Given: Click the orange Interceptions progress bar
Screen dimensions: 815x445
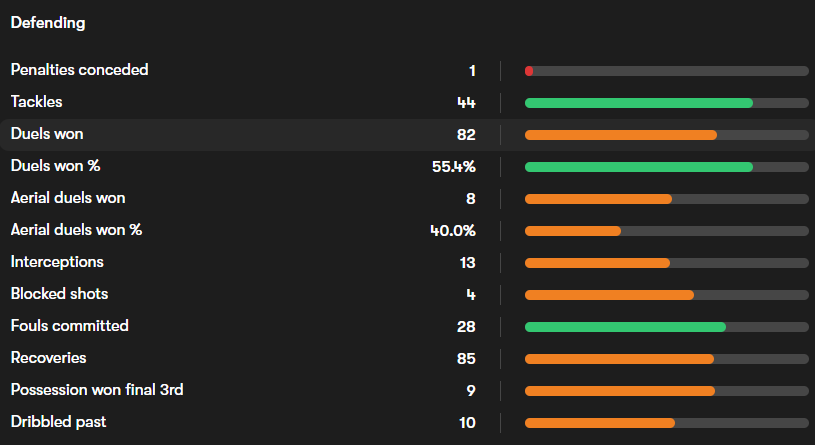Looking at the screenshot, I should (597, 263).
